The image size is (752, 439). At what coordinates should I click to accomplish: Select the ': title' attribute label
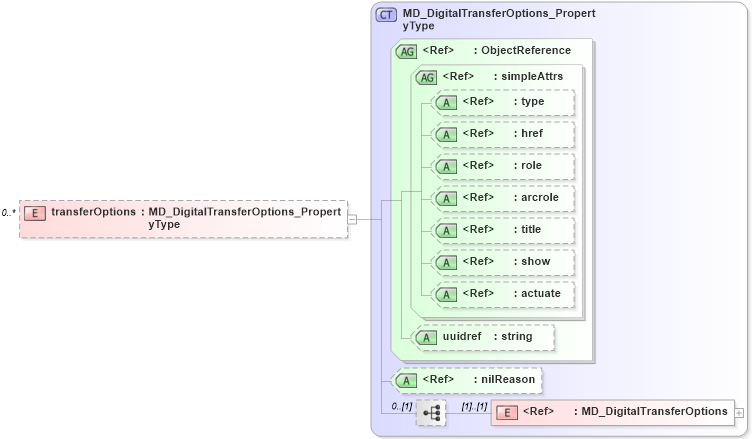[528, 229]
